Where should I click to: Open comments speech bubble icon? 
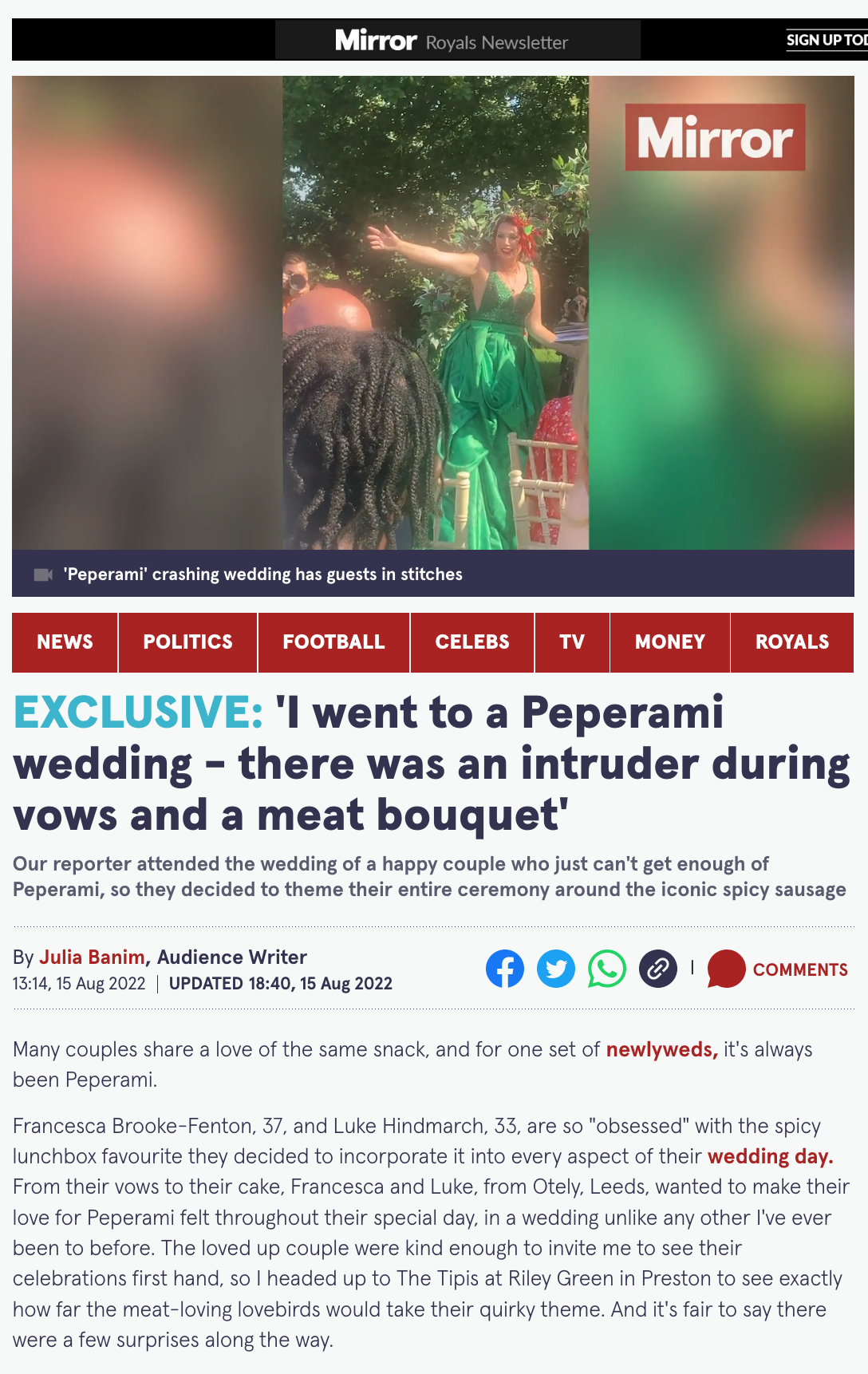click(x=726, y=969)
